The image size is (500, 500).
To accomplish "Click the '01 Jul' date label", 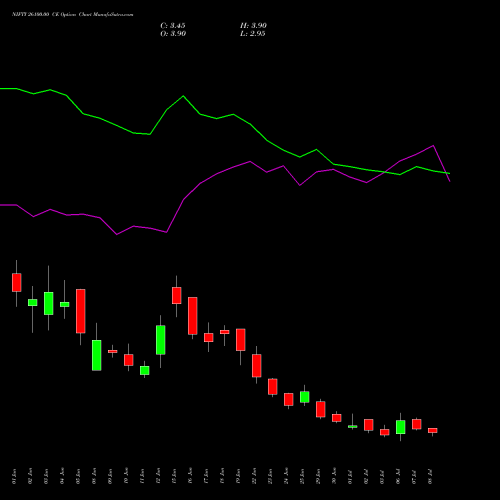I will coord(350,476).
